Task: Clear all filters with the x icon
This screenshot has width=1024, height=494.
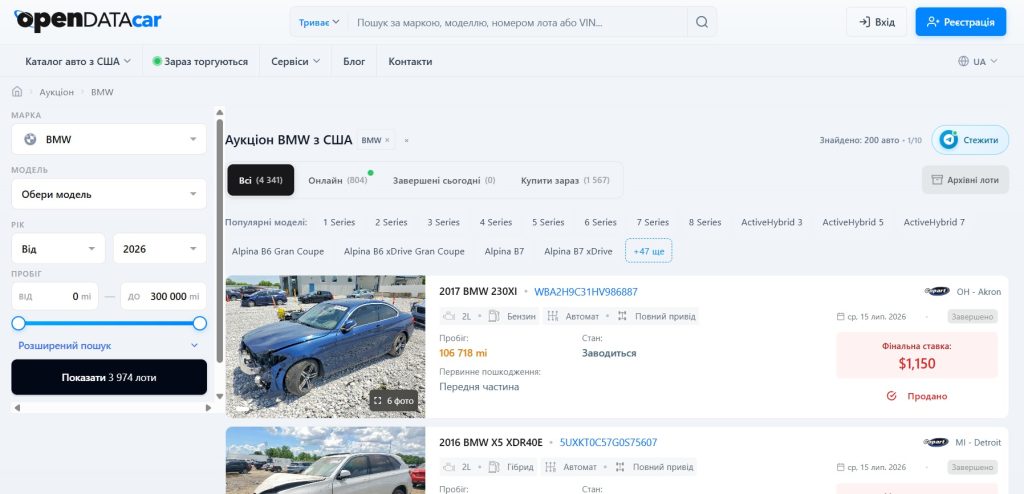Action: 406,140
